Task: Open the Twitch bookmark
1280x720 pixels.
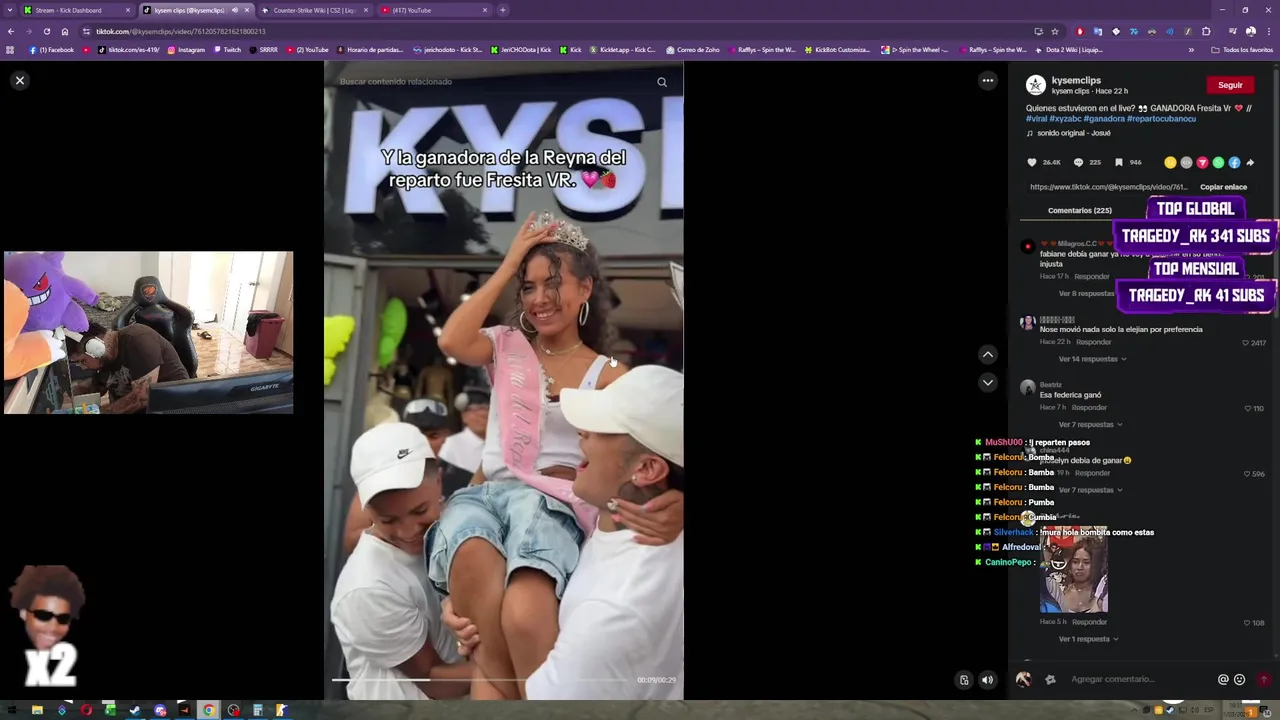Action: (x=227, y=49)
